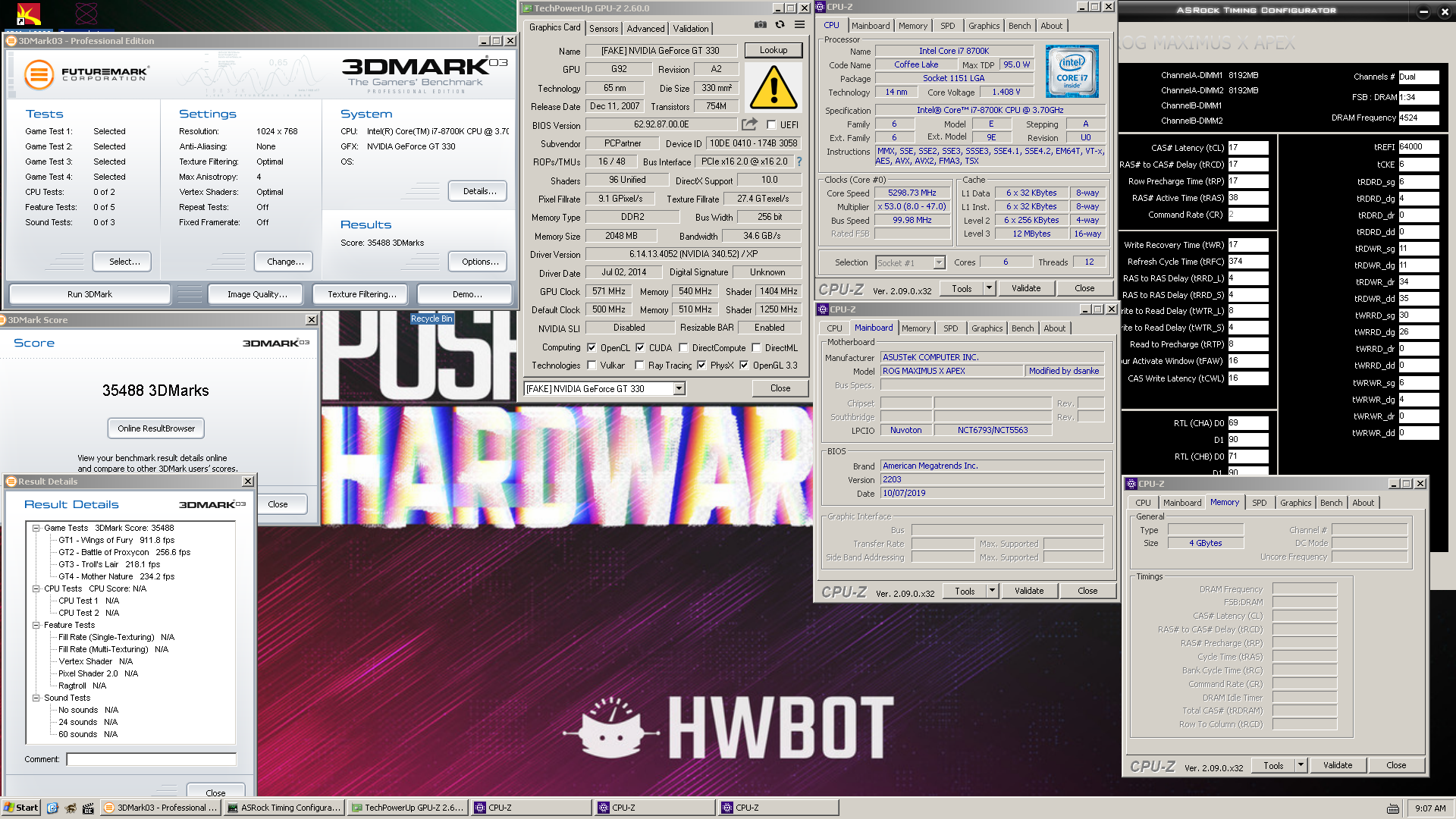Toggle the Ray Tracing checkbox
The width and height of the screenshot is (1456, 819).
(x=640, y=366)
